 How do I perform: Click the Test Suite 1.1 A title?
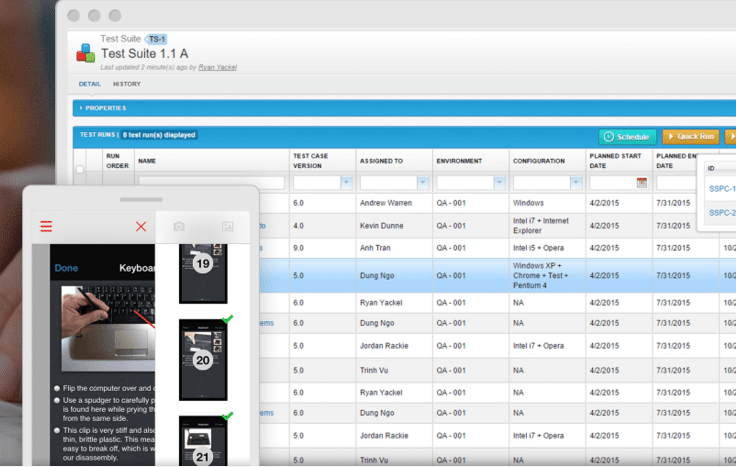pos(145,54)
